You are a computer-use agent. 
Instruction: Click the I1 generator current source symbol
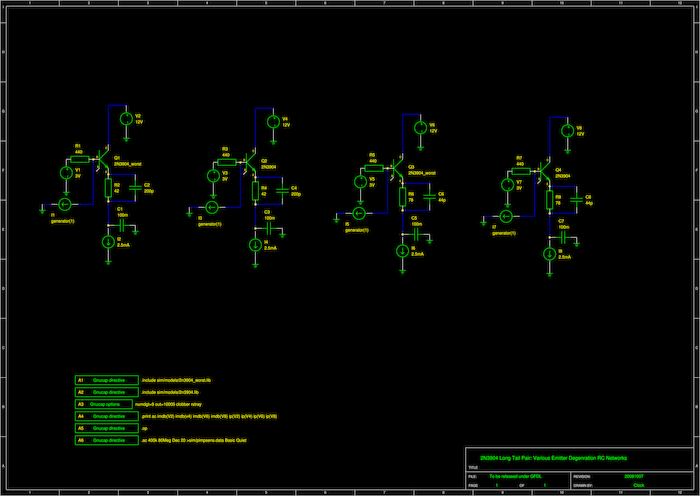point(65,204)
